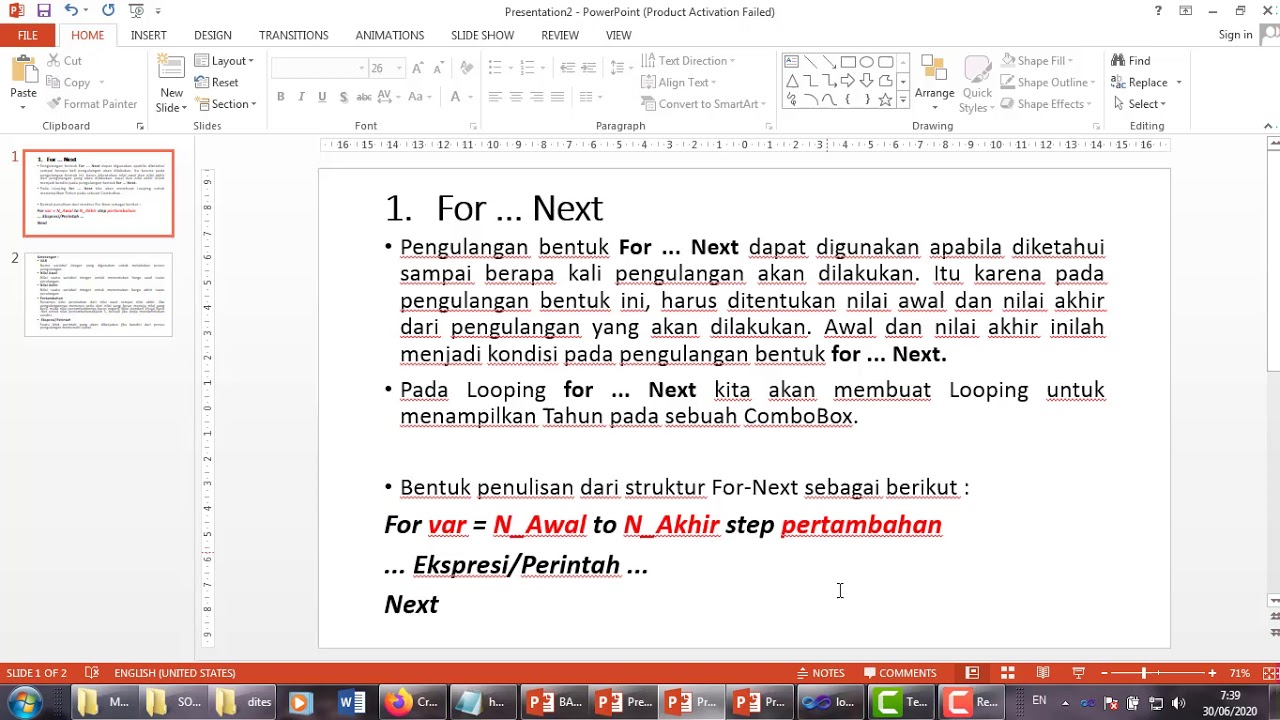
Task: Toggle the Notes pane
Action: click(820, 673)
